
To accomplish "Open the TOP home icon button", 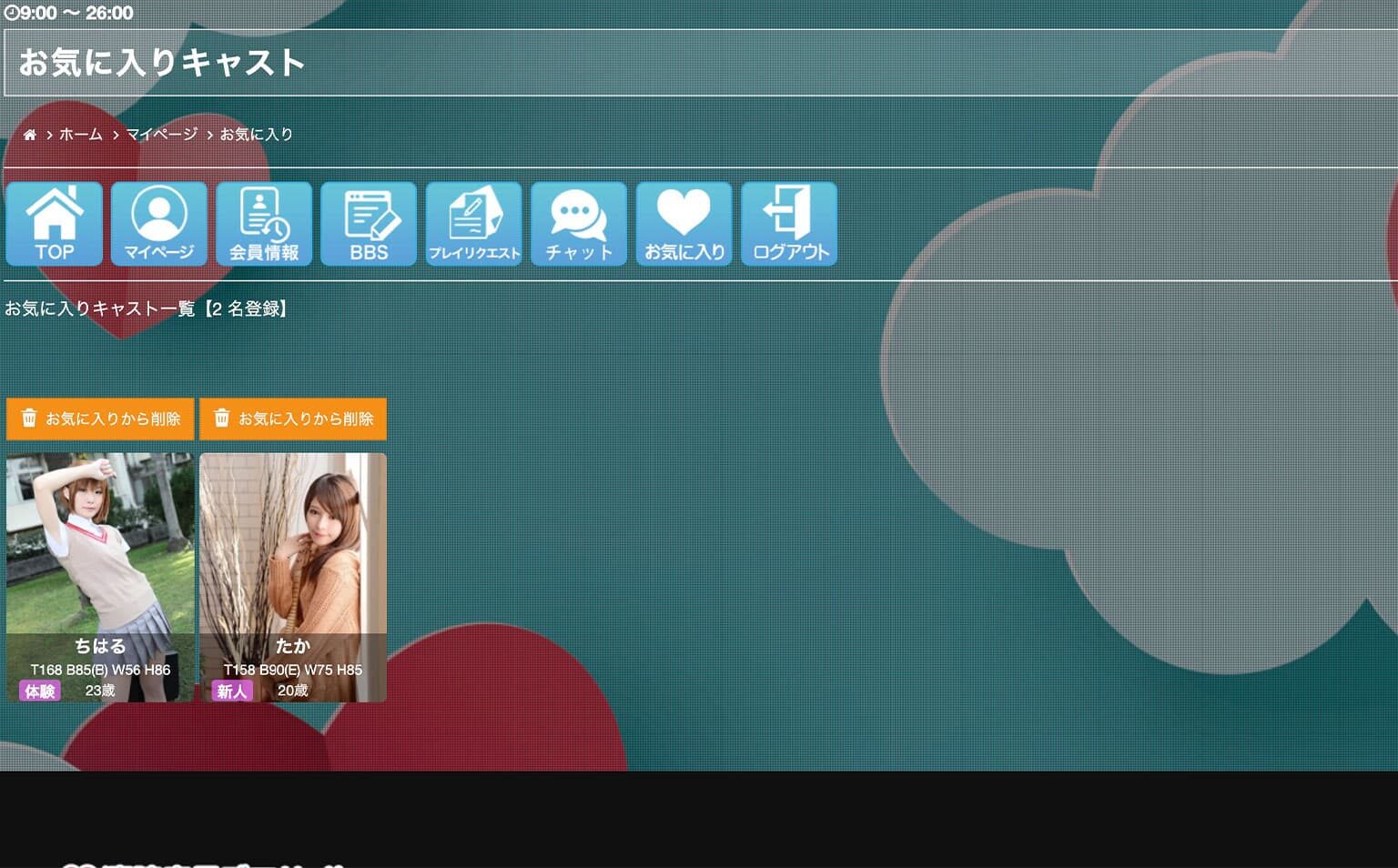I will tap(55, 224).
